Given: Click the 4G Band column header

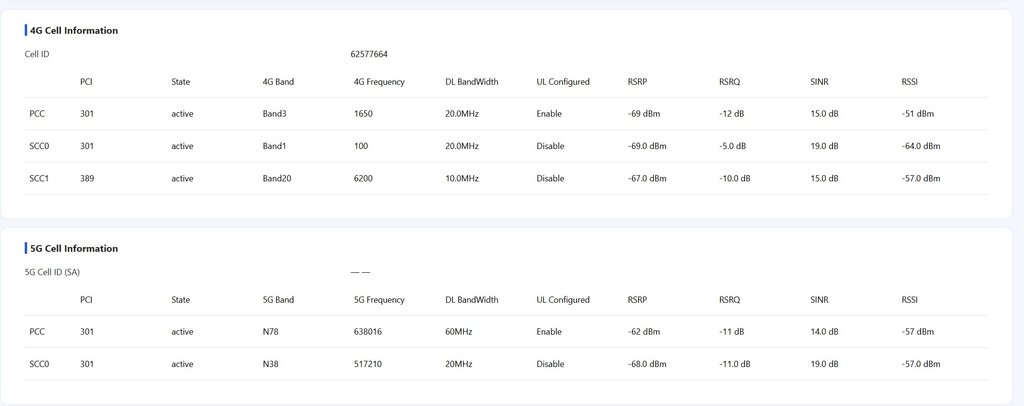Looking at the screenshot, I should coord(278,82).
